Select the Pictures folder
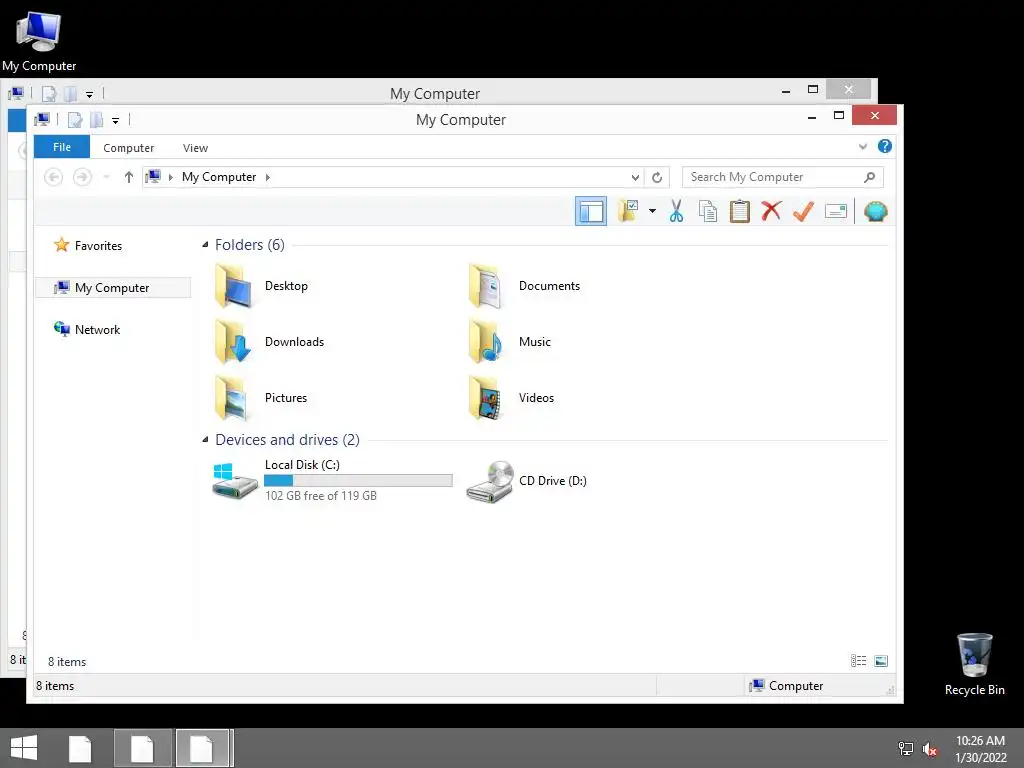 (261, 398)
